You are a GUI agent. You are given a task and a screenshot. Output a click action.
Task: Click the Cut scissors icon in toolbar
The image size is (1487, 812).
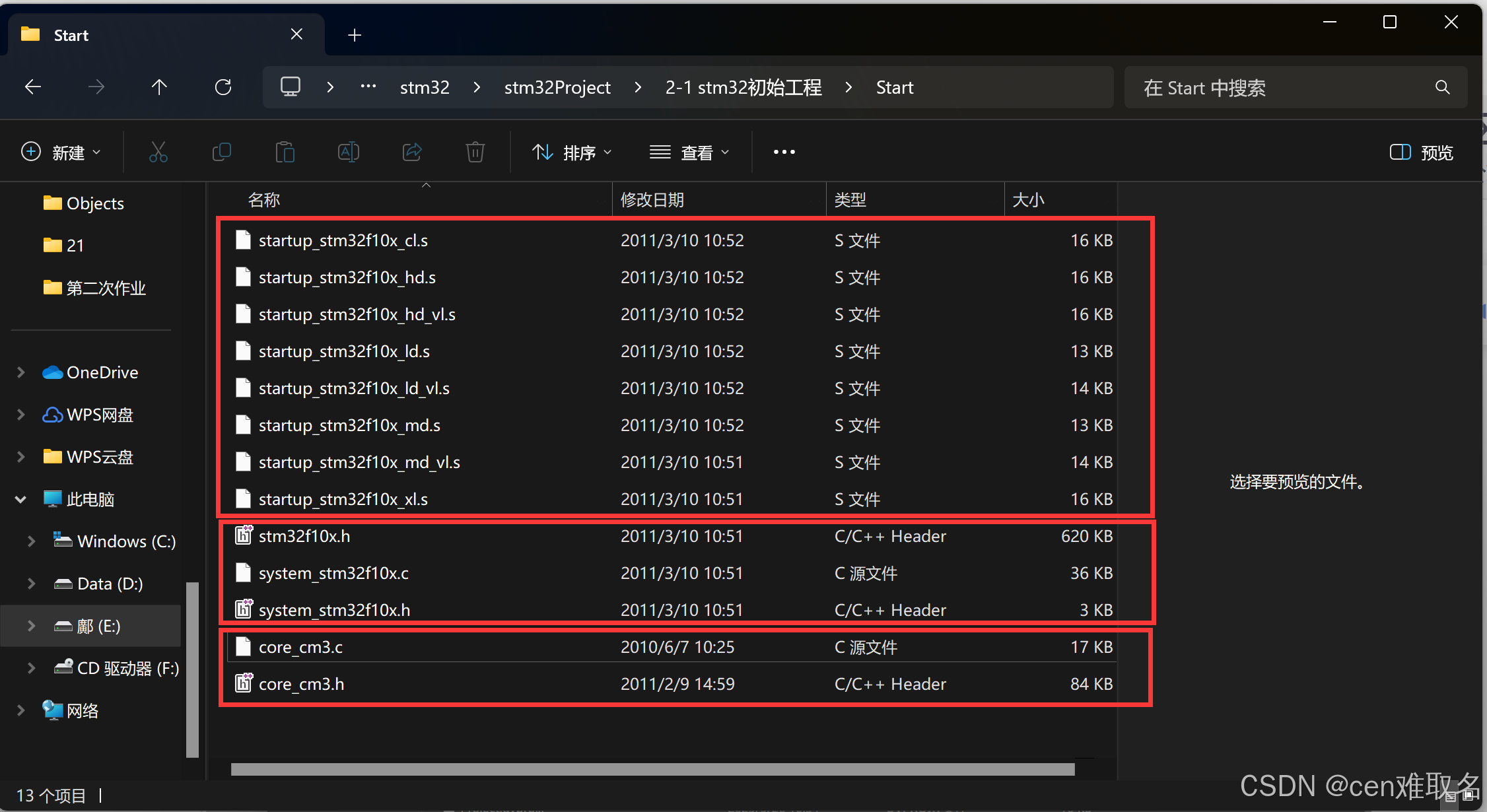[158, 152]
